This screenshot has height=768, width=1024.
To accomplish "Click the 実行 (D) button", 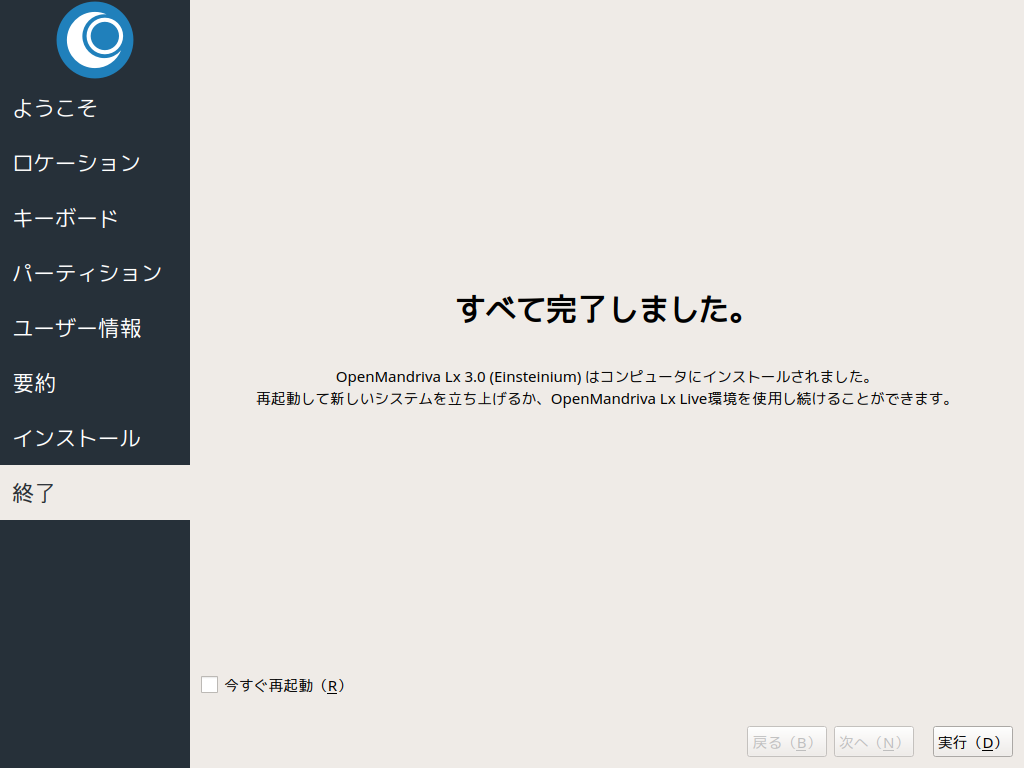I will [x=972, y=742].
